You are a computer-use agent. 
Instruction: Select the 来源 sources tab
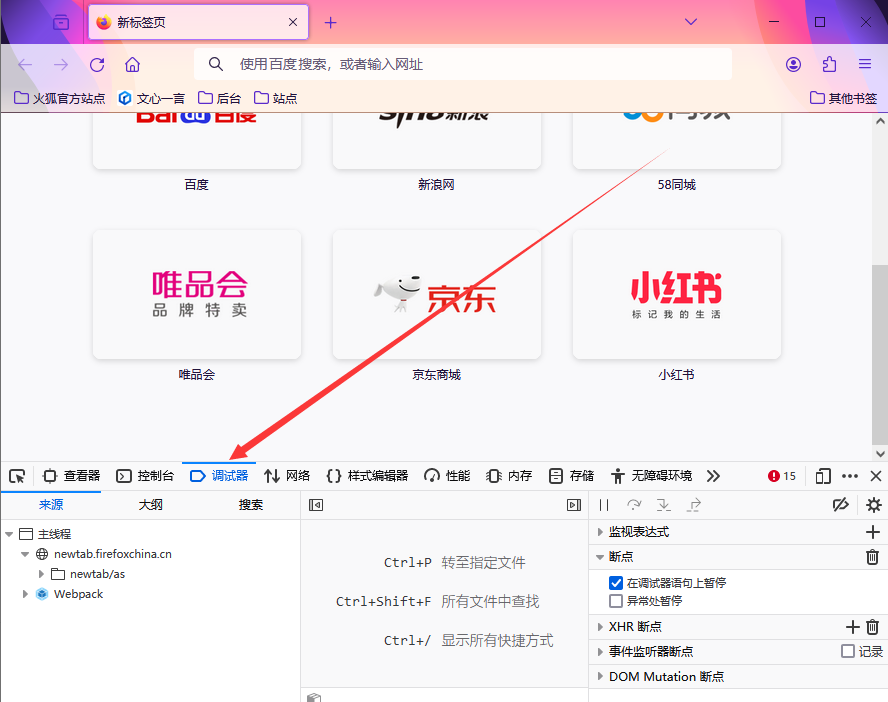[50, 505]
